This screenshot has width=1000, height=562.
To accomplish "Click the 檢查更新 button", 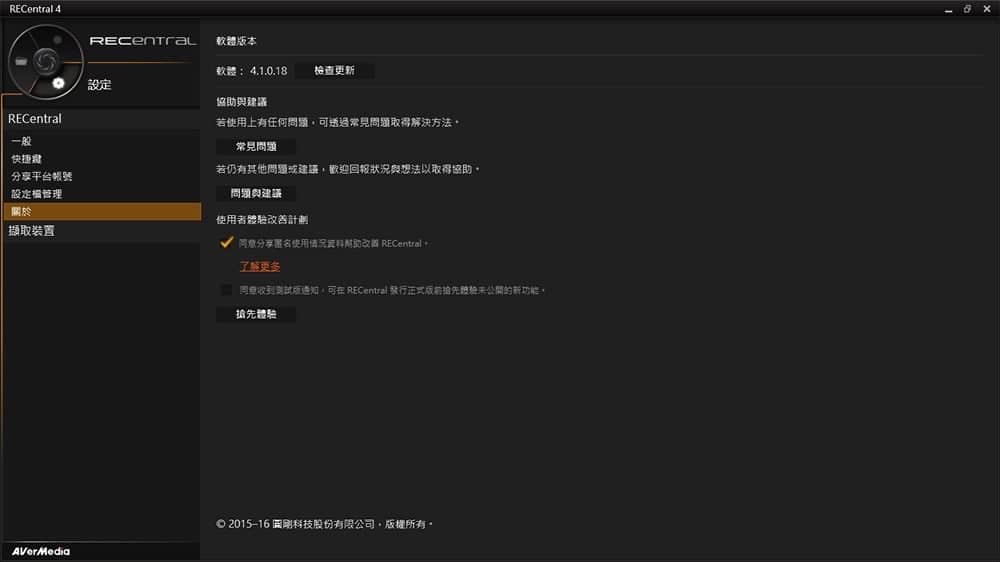I will coord(334,71).
